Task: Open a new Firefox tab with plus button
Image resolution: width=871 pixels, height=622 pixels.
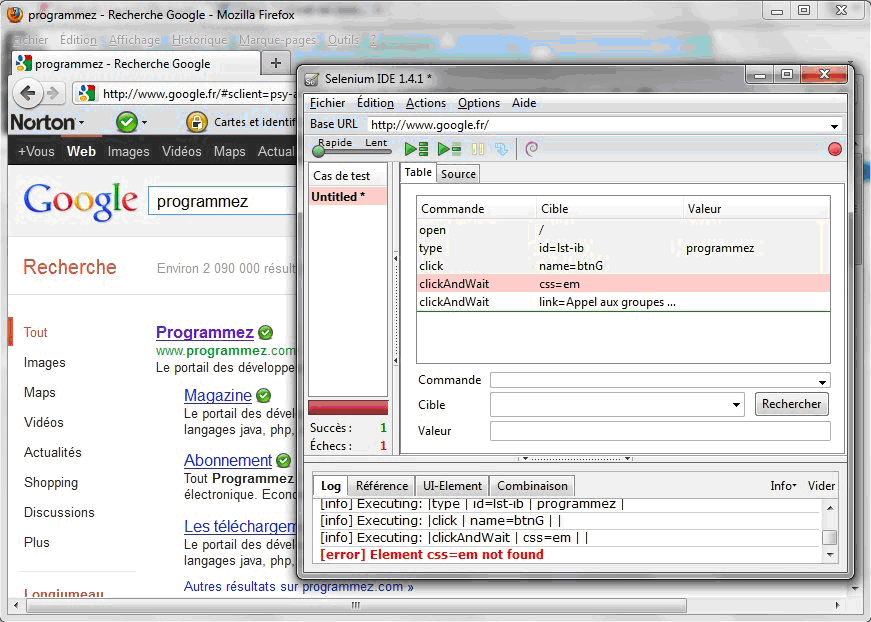Action: [x=276, y=63]
